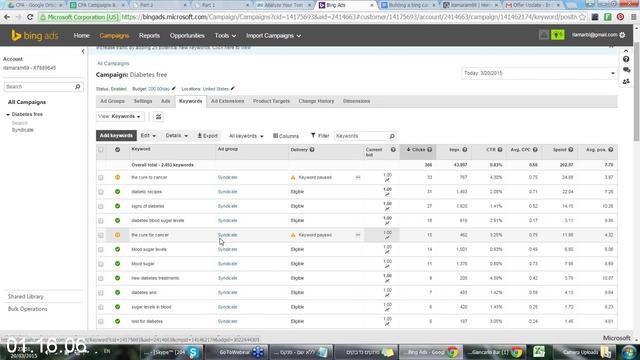The height and width of the screenshot is (360, 640).
Task: Check 'diabetes blood sugar levels' row
Action: 101,221
